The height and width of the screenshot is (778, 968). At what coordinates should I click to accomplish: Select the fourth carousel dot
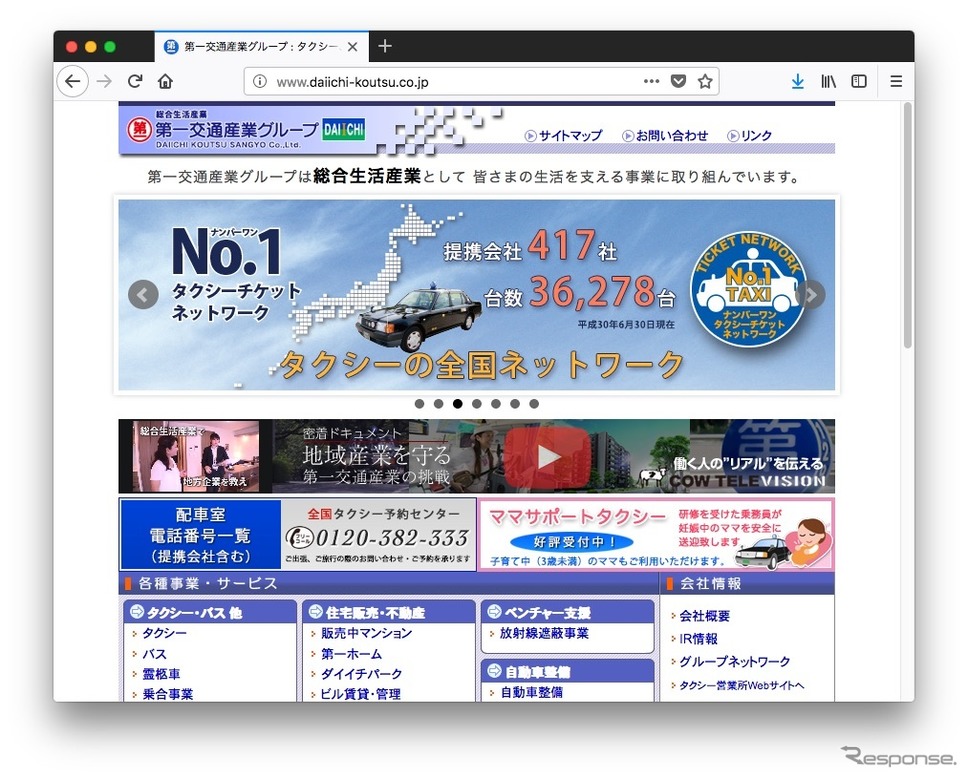click(477, 404)
